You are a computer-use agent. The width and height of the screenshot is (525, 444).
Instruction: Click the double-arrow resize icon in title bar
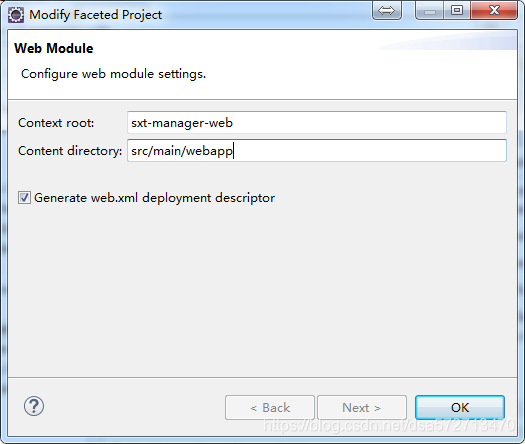click(x=387, y=11)
